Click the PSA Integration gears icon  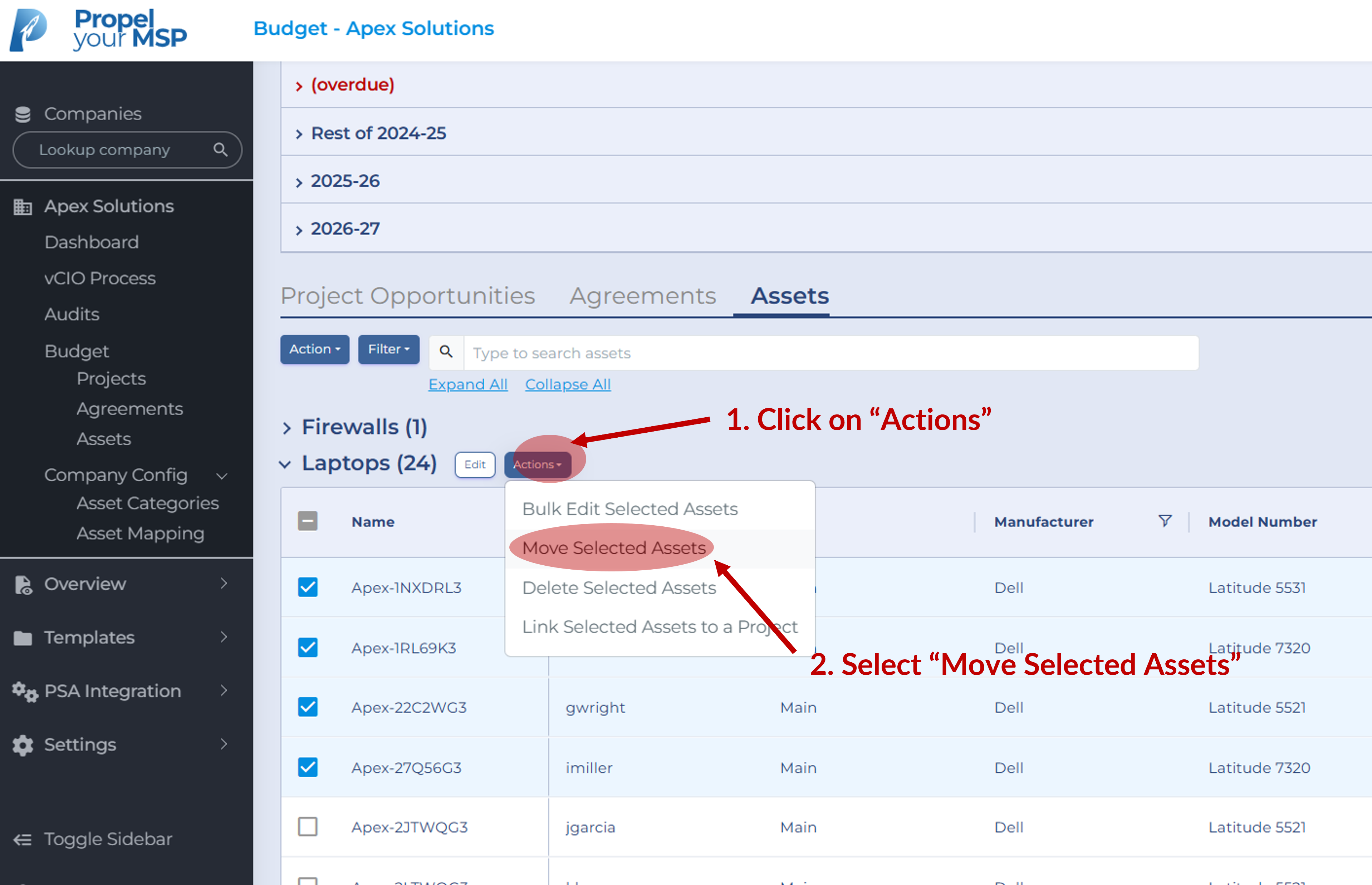tap(25, 691)
